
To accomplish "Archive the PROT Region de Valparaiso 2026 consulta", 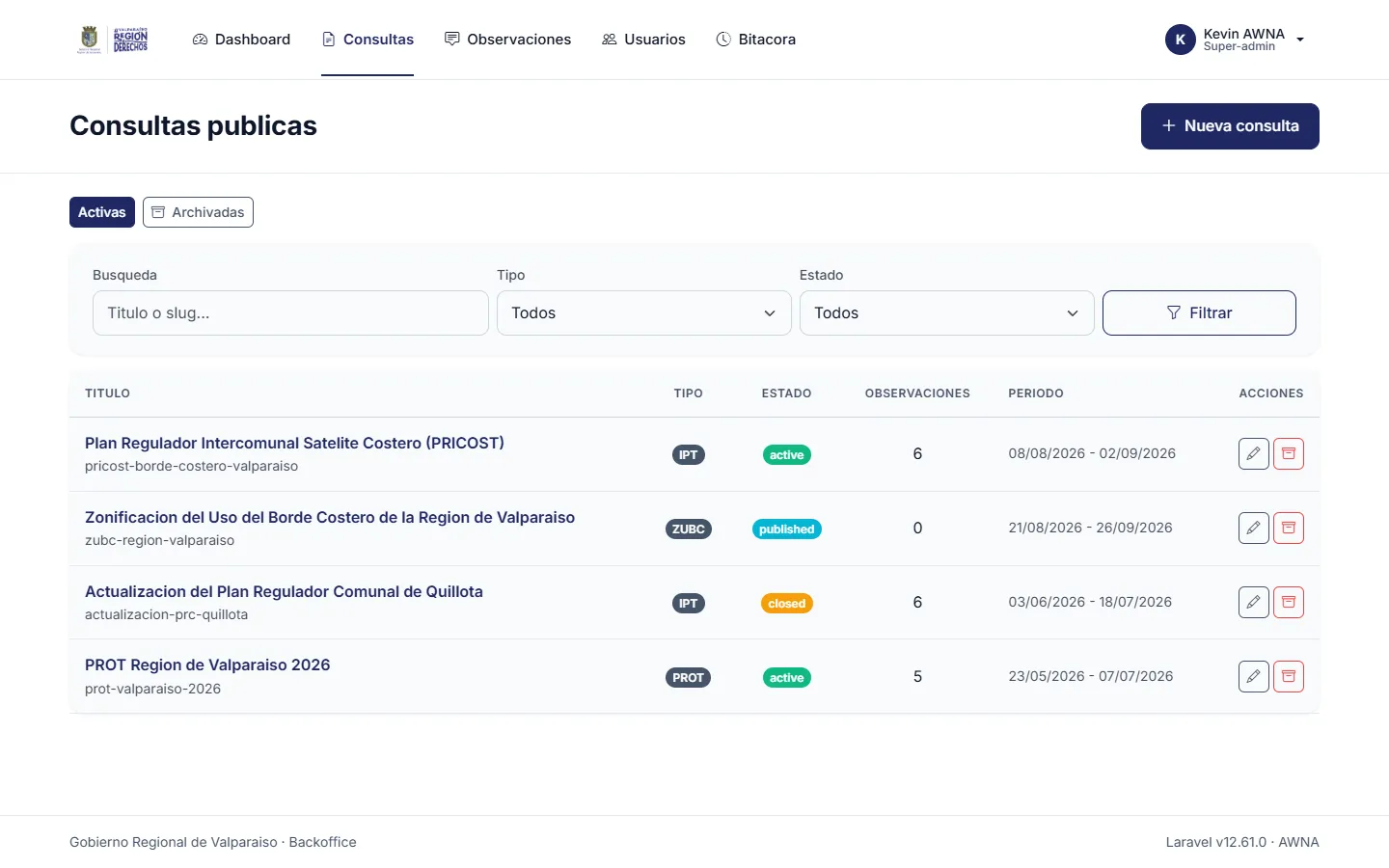I will click(x=1288, y=676).
